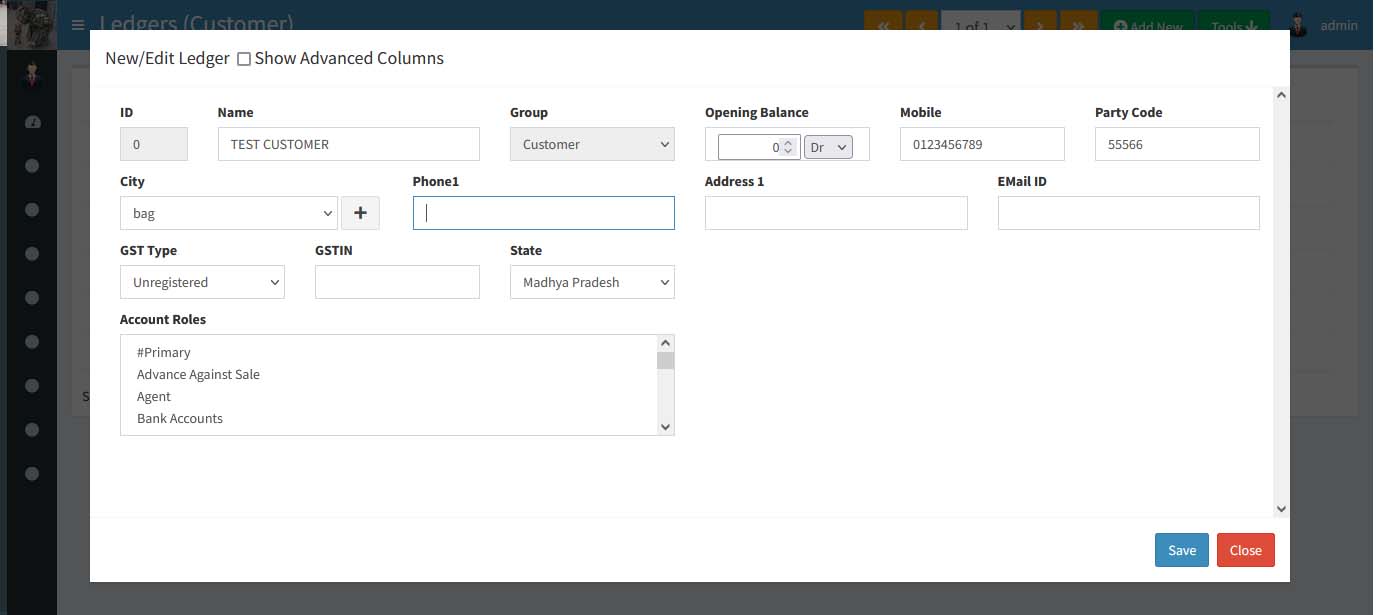Enable Show Advanced Columns checkbox
Screen dimensions: 1381x615
(244, 59)
